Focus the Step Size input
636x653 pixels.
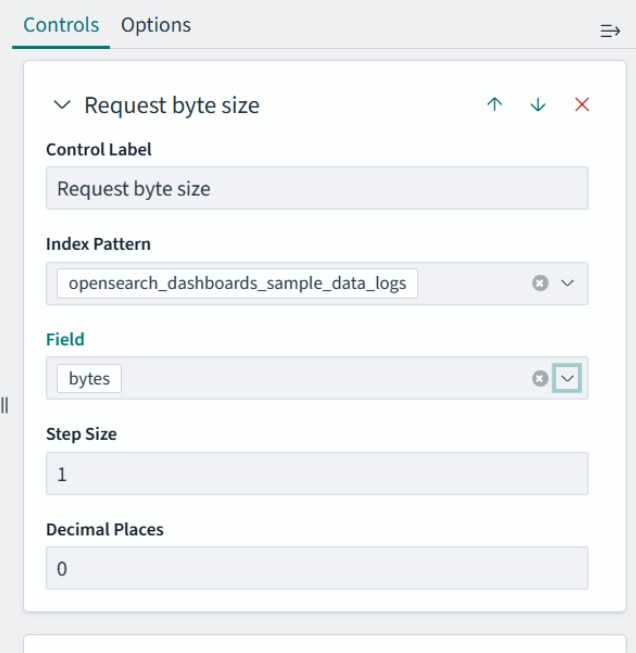316,474
